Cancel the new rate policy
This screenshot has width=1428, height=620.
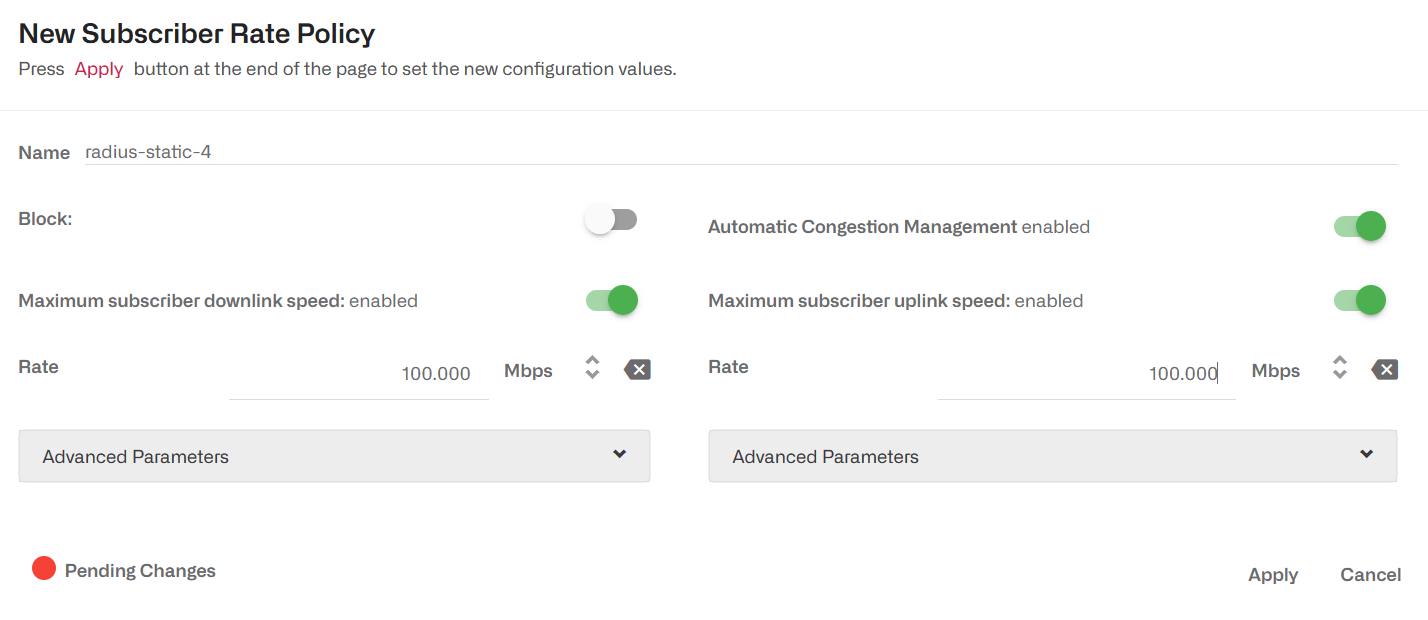pos(1370,575)
